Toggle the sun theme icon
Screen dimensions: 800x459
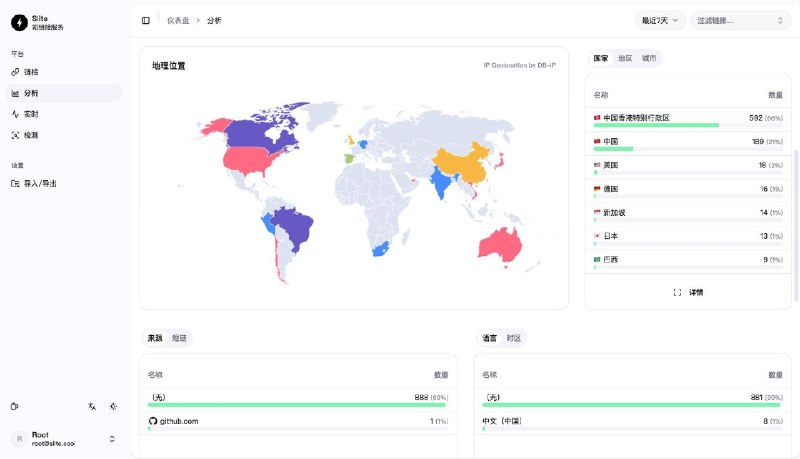pos(113,406)
